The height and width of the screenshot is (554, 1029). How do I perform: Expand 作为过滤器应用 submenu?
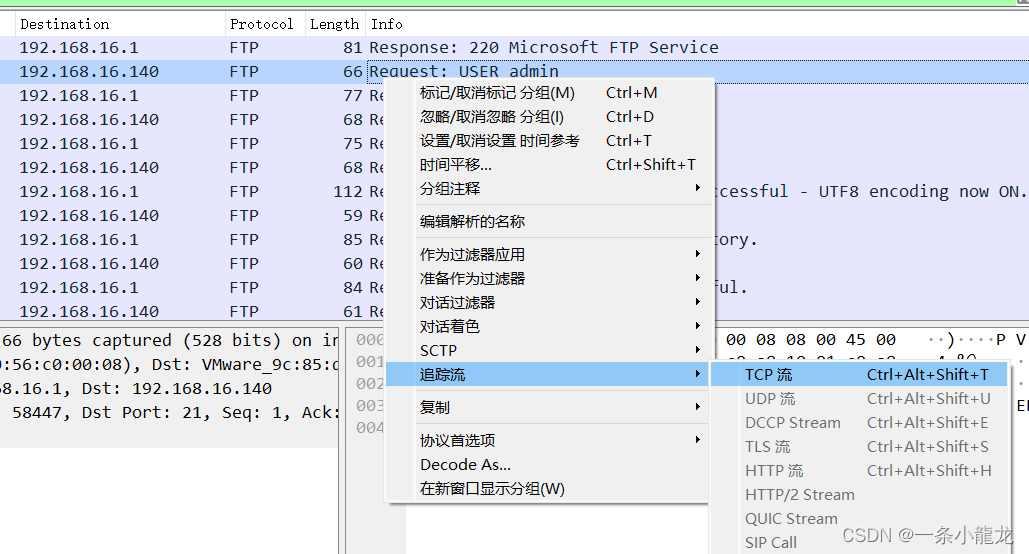pyautogui.click(x=549, y=255)
